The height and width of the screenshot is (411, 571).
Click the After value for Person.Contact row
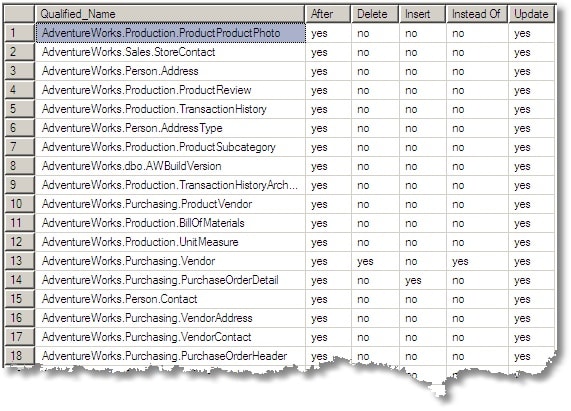click(328, 299)
